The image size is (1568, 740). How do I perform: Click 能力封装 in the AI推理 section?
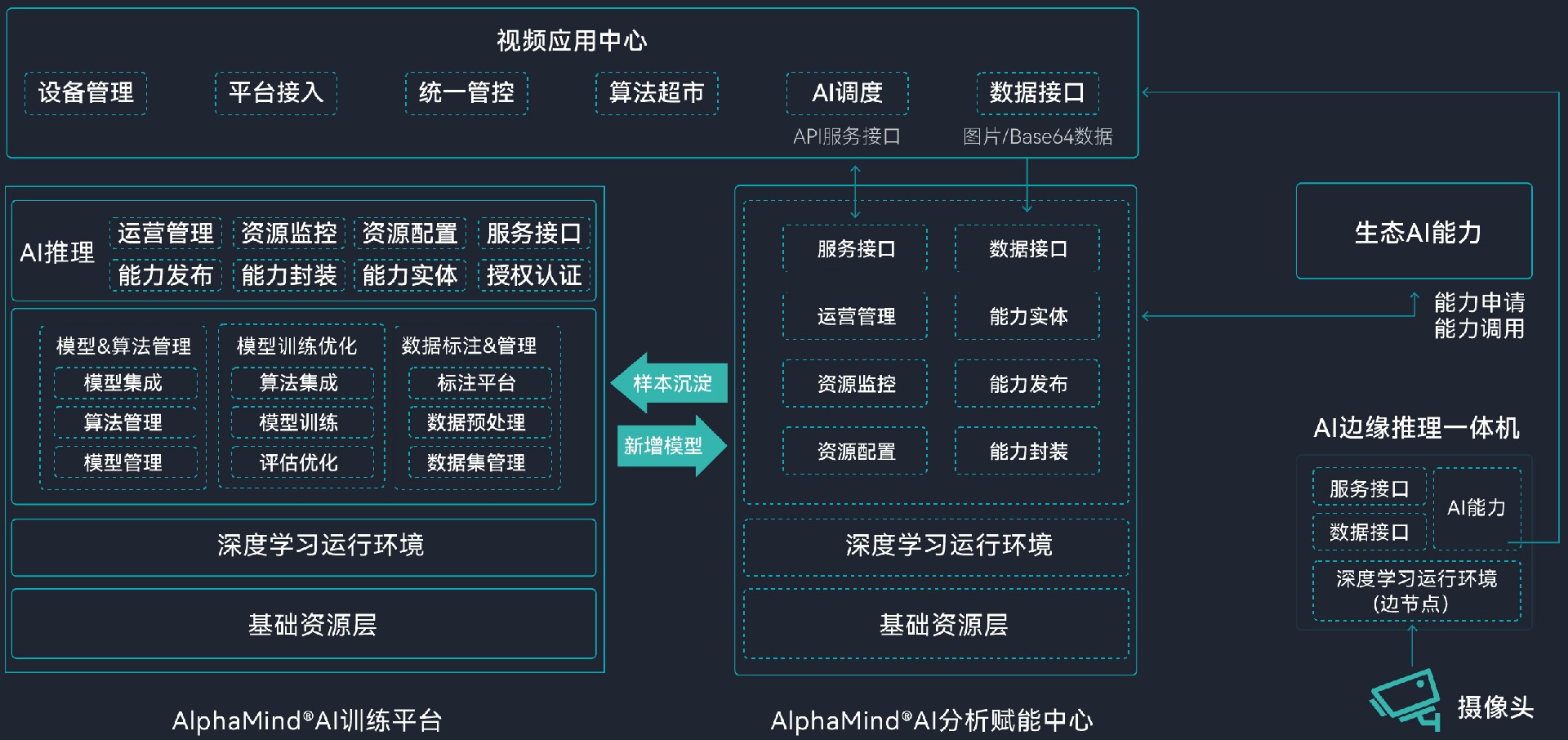pos(289,275)
